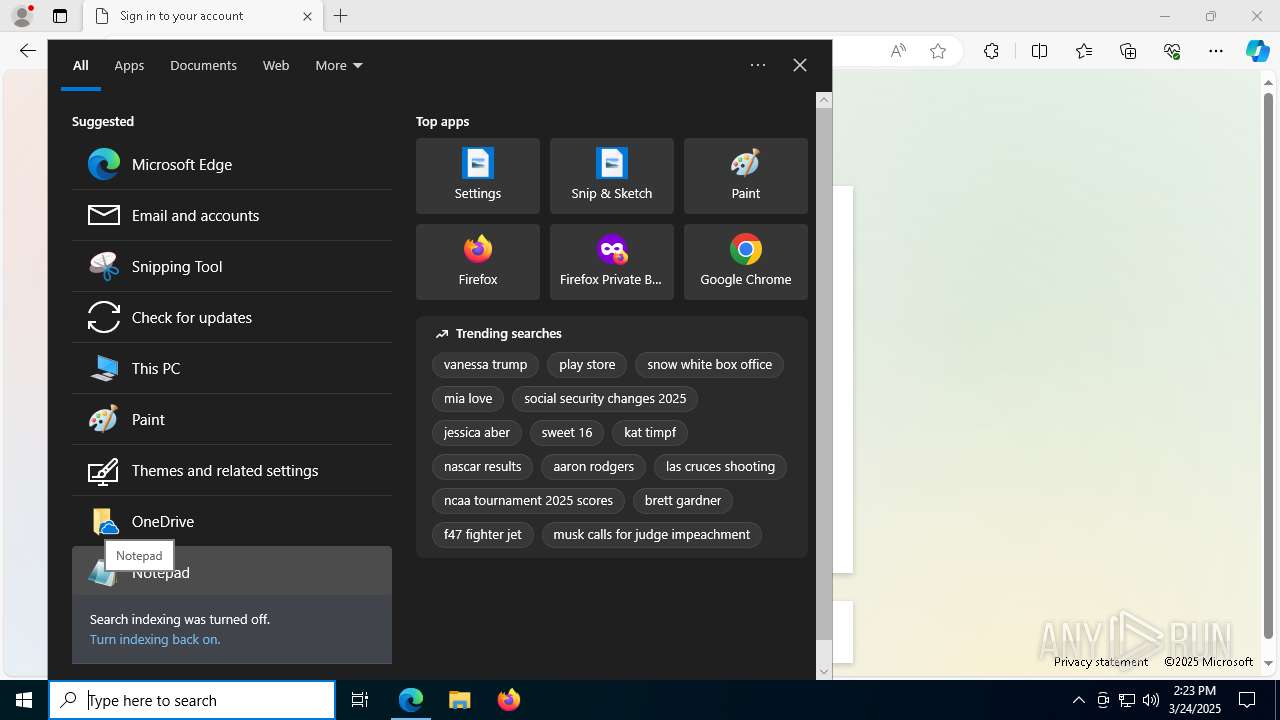
Task: Search trending nascar results
Action: 482,467
